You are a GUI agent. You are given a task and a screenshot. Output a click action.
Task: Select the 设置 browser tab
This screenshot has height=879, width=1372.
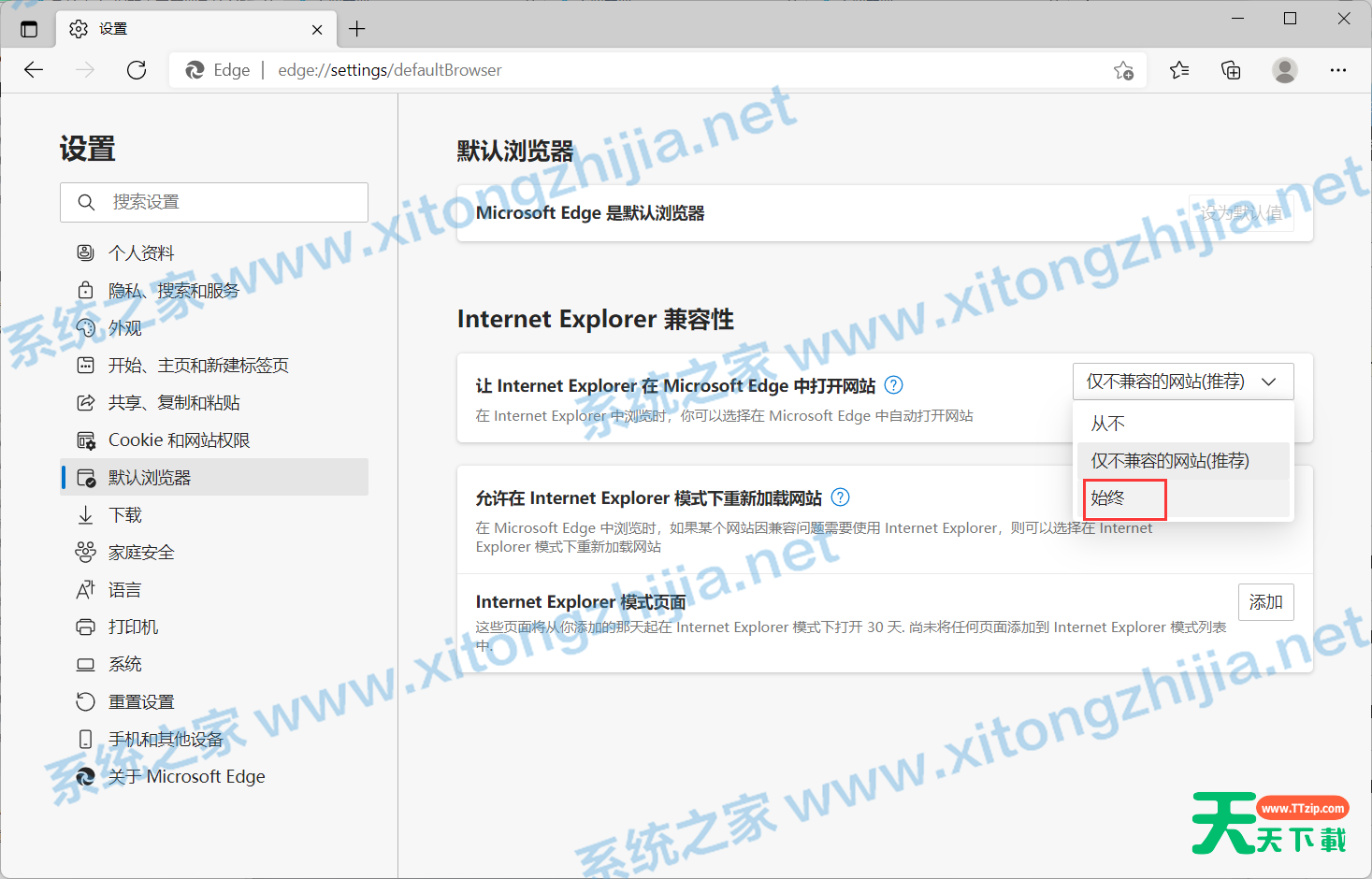point(196,29)
